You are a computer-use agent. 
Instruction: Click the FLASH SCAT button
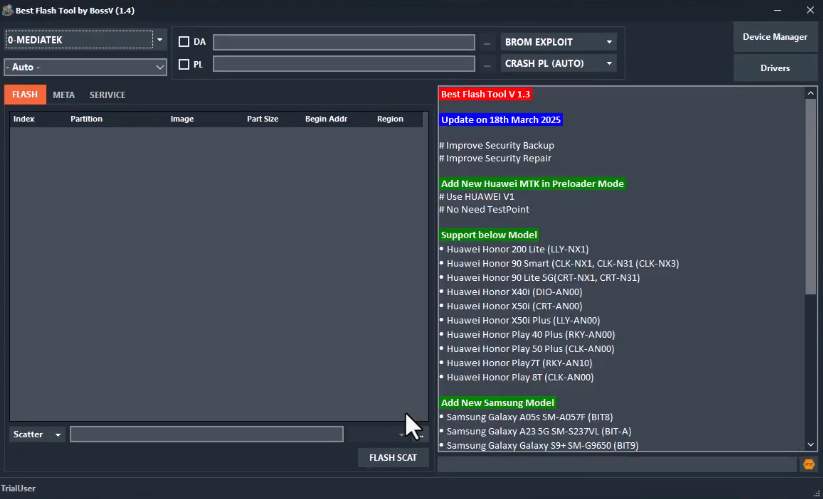(393, 458)
